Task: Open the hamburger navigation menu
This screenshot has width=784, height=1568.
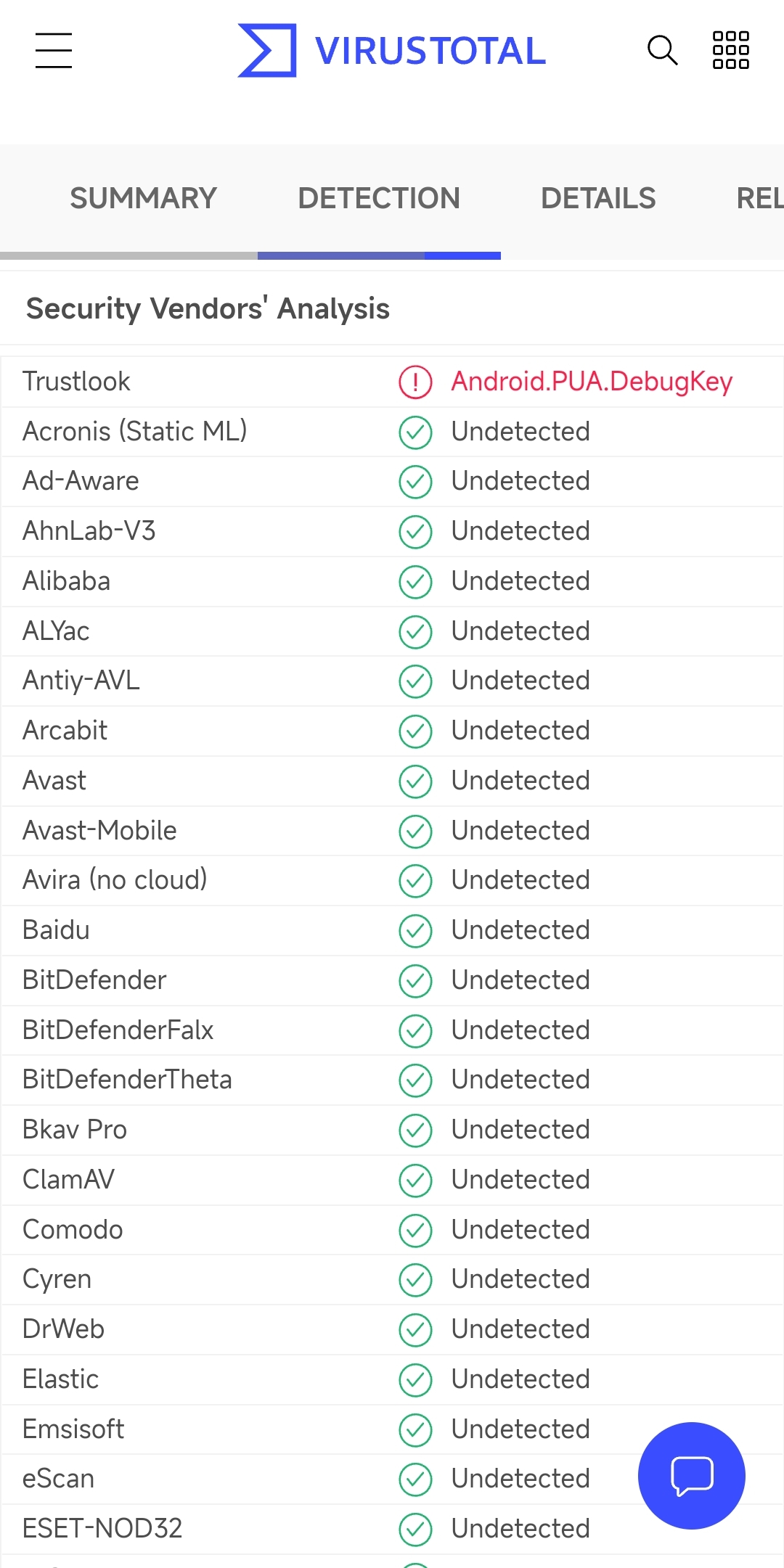Action: (54, 50)
